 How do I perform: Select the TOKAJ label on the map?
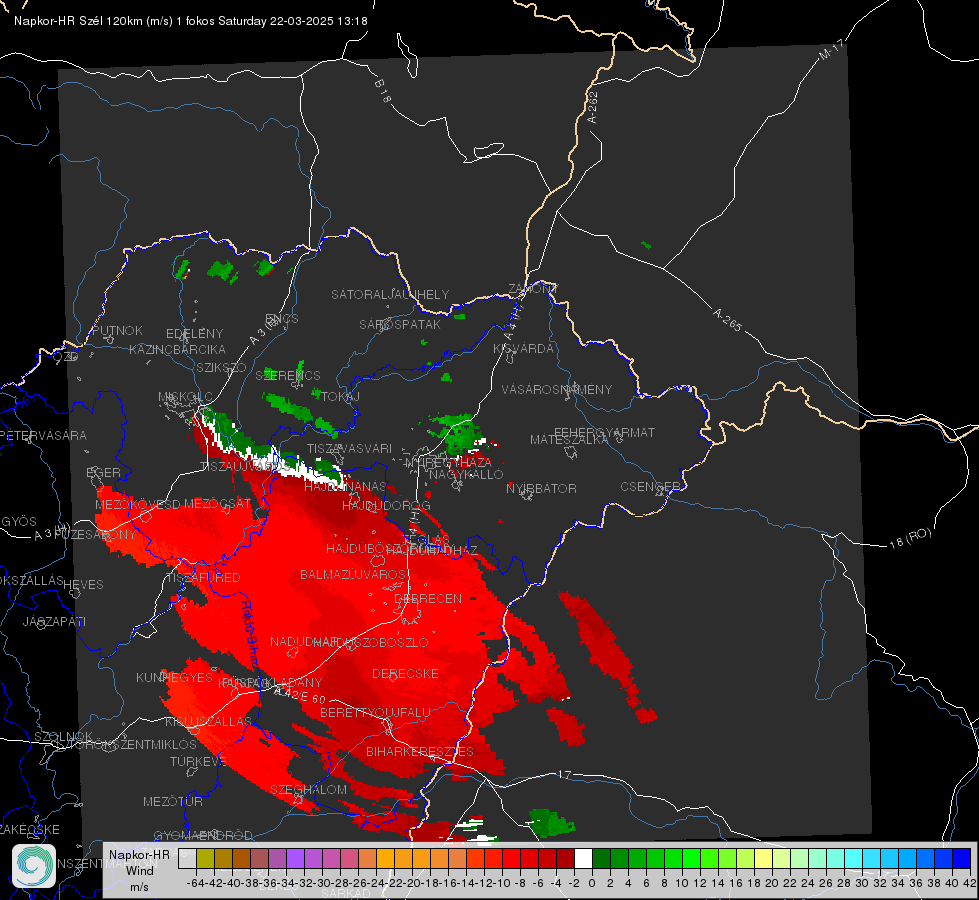(341, 397)
